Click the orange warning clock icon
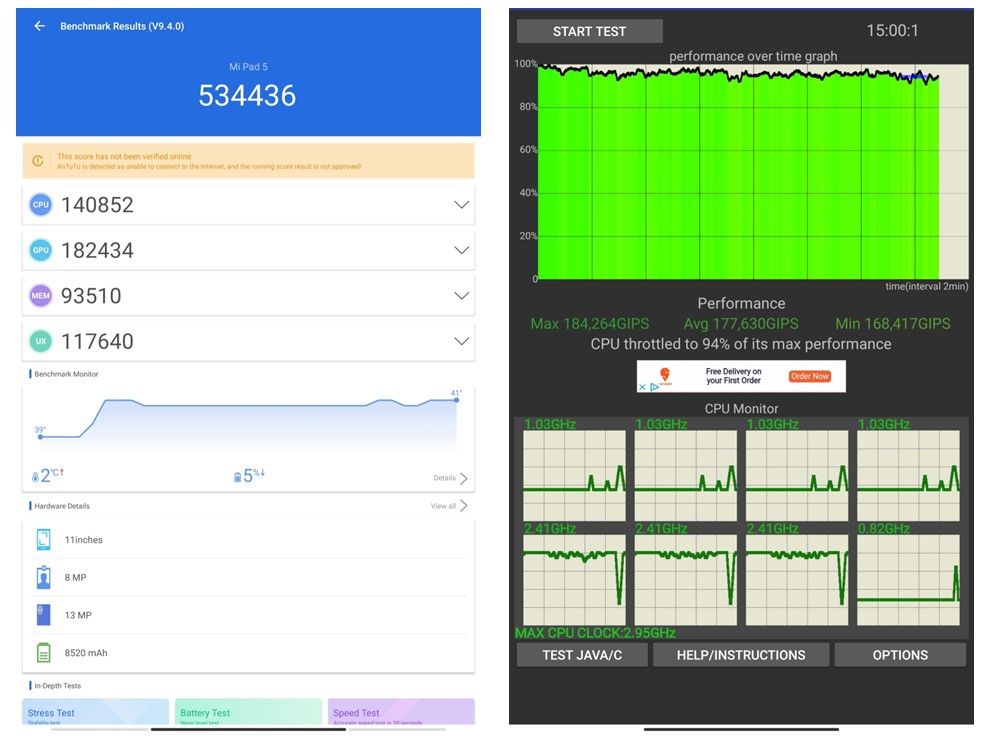The height and width of the screenshot is (743, 990). pyautogui.click(x=38, y=161)
